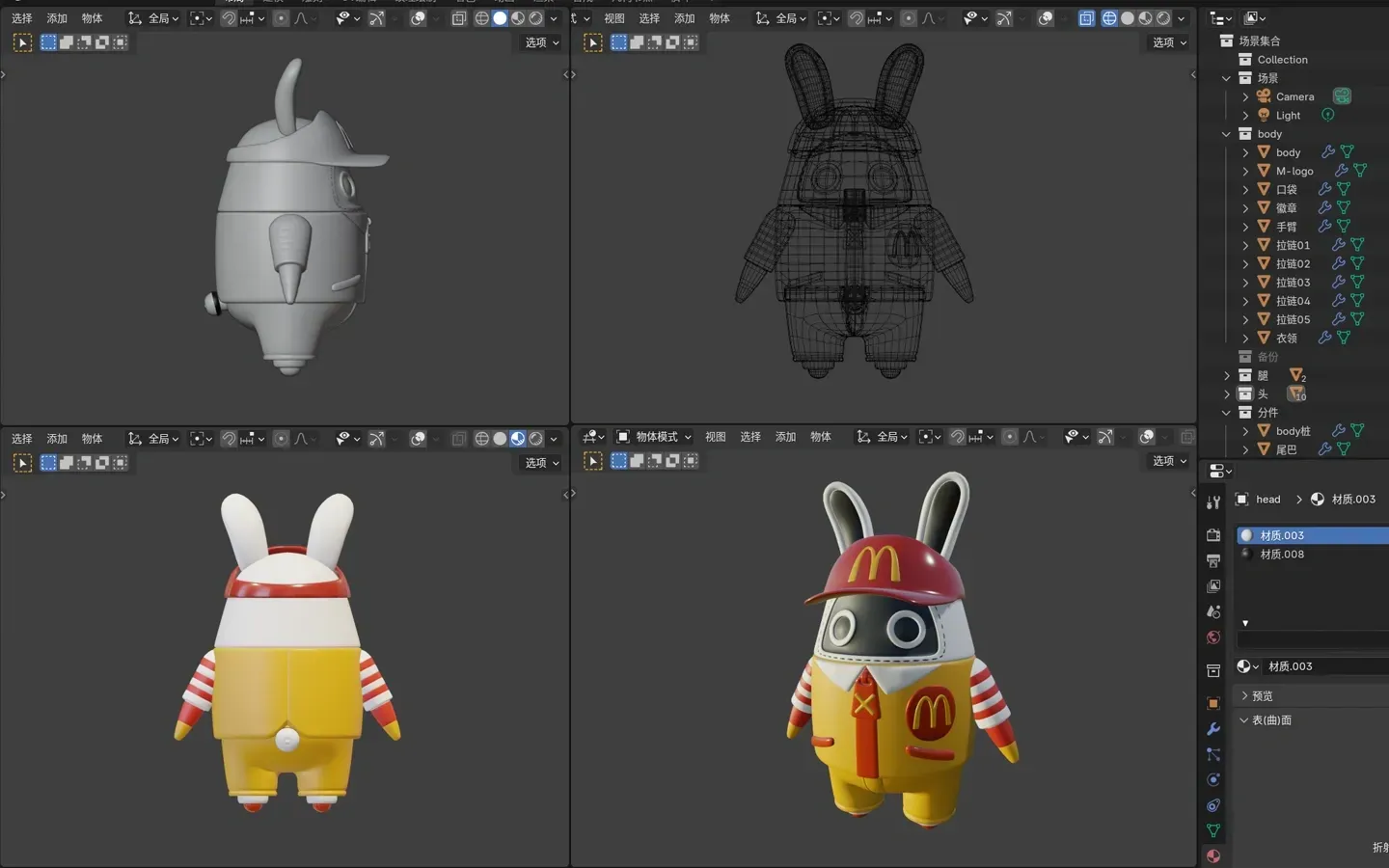The width and height of the screenshot is (1389, 868).
Task: Toggle proportional editing in the back-view viewport
Action: click(x=281, y=439)
